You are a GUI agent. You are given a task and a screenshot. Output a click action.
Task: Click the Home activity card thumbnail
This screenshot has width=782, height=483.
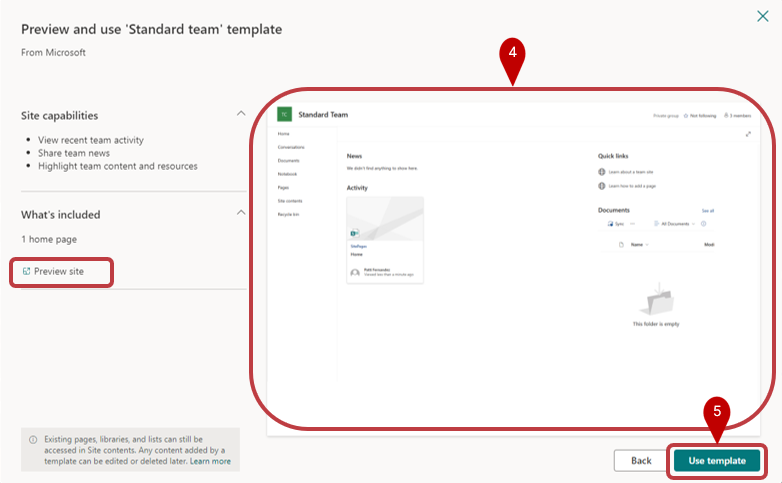385,218
